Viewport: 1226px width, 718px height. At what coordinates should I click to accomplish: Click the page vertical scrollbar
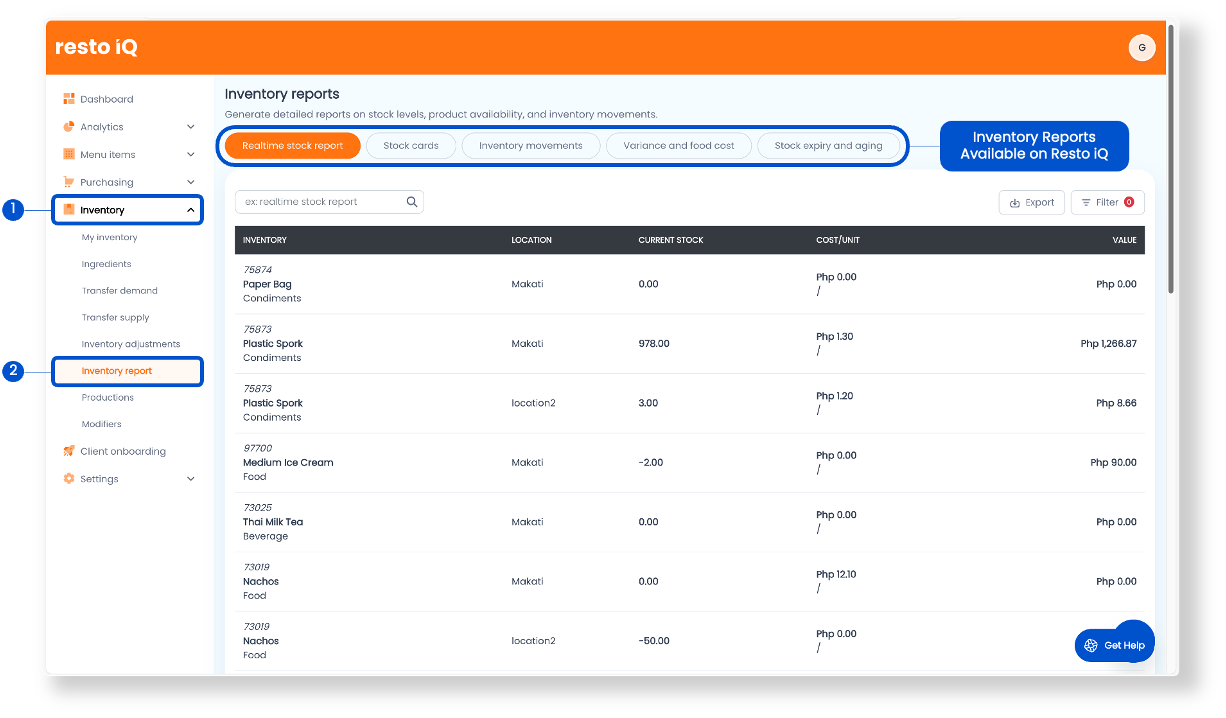[x=1172, y=160]
